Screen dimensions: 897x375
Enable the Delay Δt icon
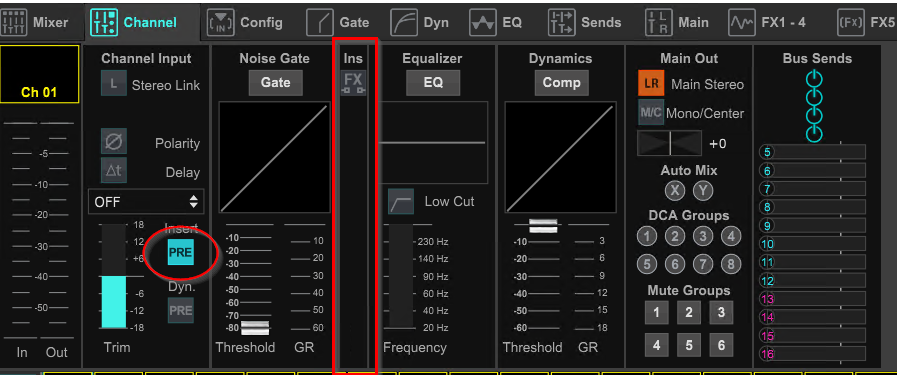(x=114, y=170)
